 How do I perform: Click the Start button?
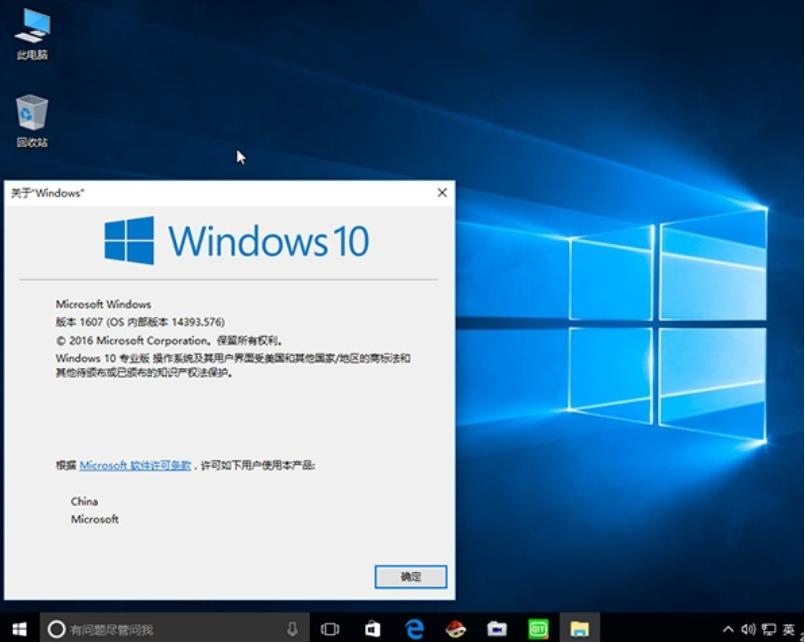pyautogui.click(x=20, y=629)
